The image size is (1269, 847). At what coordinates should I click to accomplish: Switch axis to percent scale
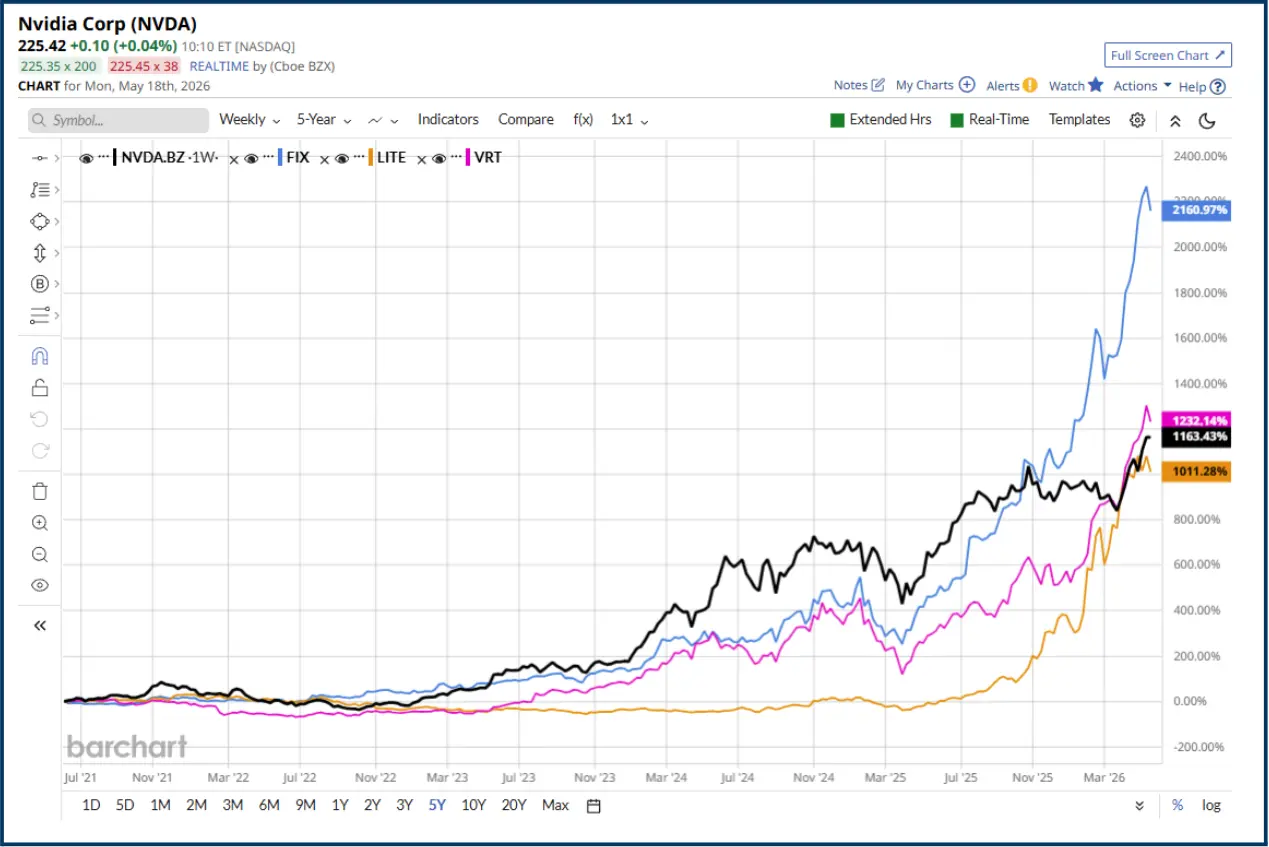[1177, 805]
